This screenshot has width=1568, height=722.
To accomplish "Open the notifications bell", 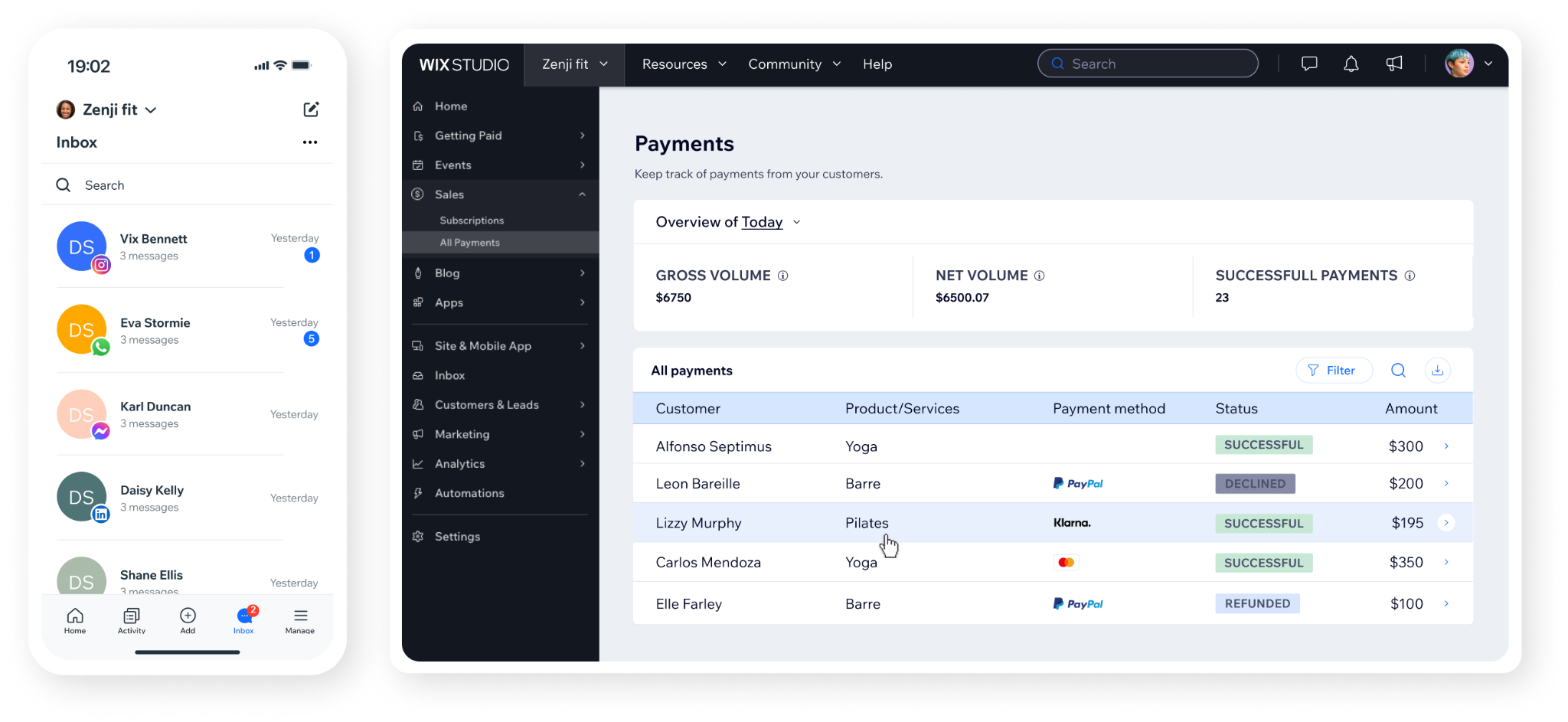I will 1351,64.
